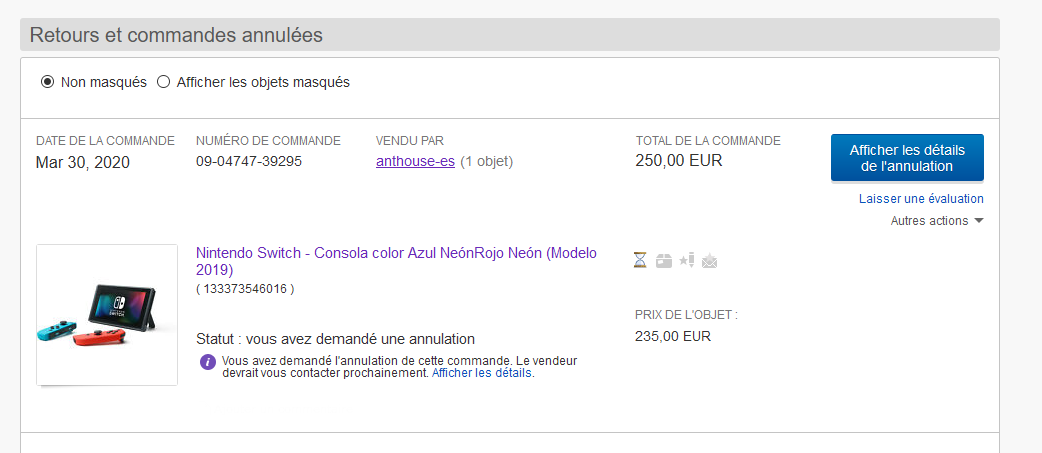The width and height of the screenshot is (1042, 453).
Task: Click order number 09-04747-39295
Action: coord(249,161)
